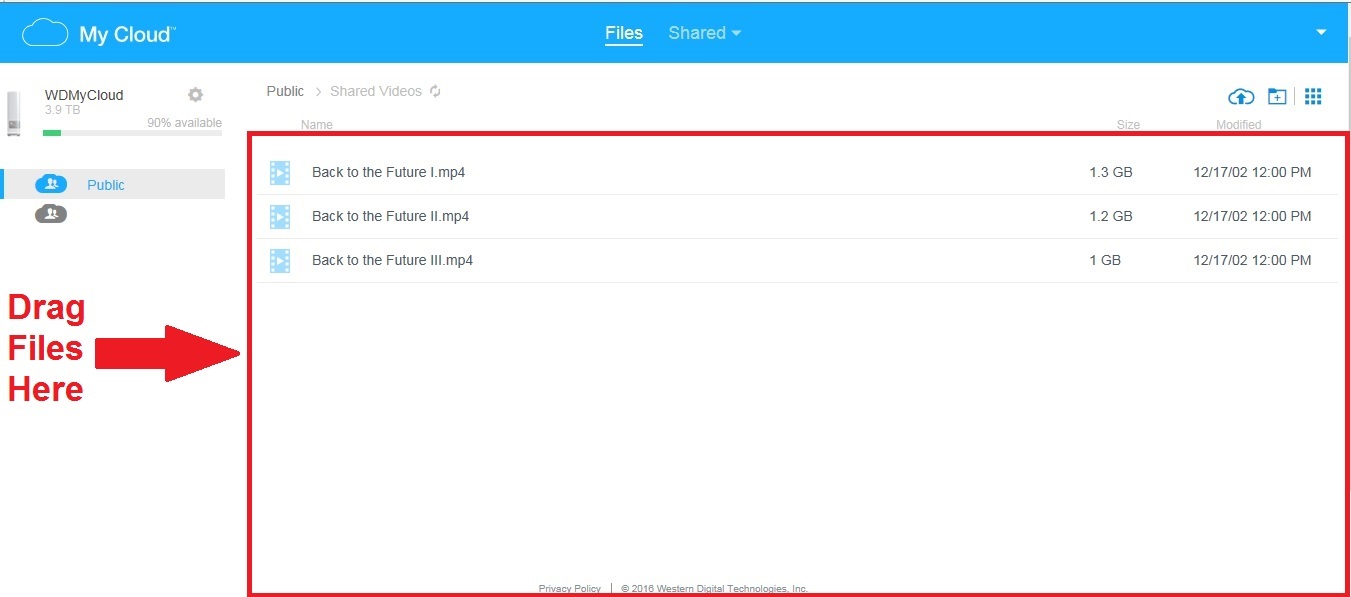Switch to grid view icon

[x=1314, y=96]
